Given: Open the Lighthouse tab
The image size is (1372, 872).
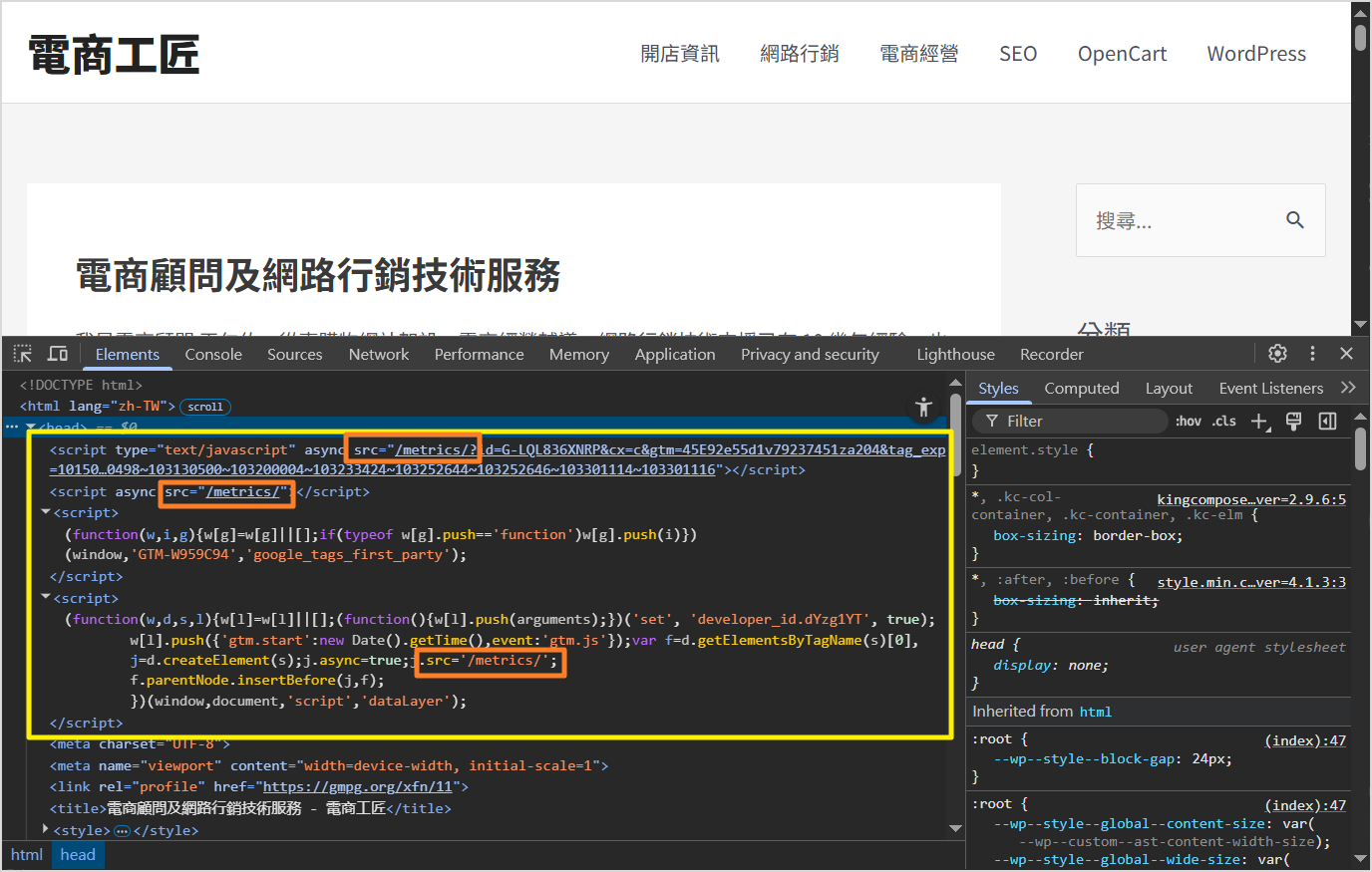Looking at the screenshot, I should click(956, 354).
